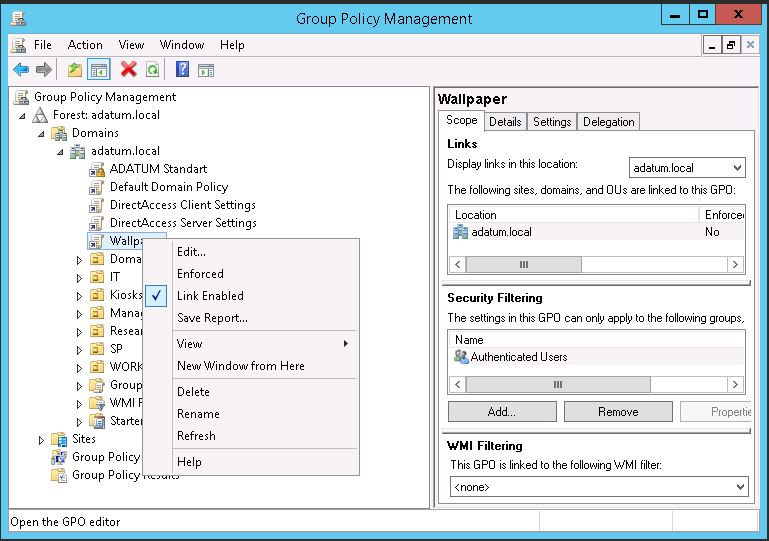The height and width of the screenshot is (541, 769).
Task: Open the File menu
Action: 43,45
